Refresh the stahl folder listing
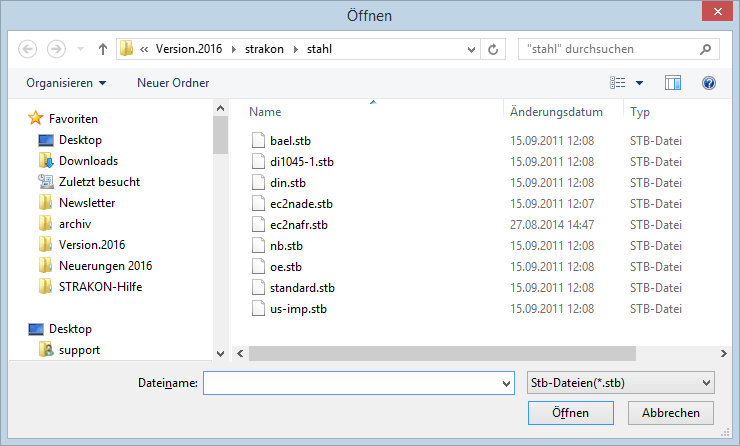The width and height of the screenshot is (740, 446). click(x=493, y=49)
